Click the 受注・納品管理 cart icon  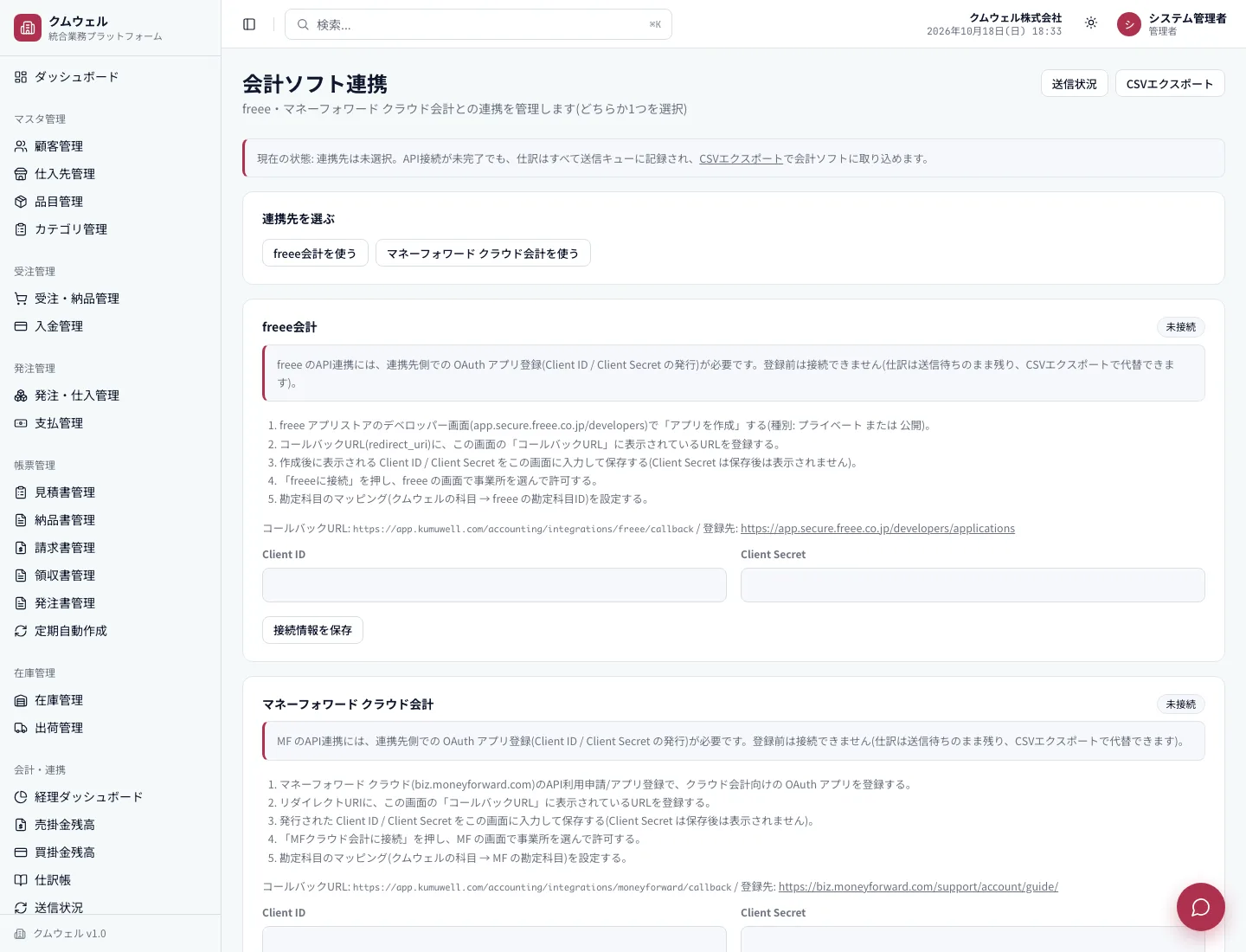21,299
